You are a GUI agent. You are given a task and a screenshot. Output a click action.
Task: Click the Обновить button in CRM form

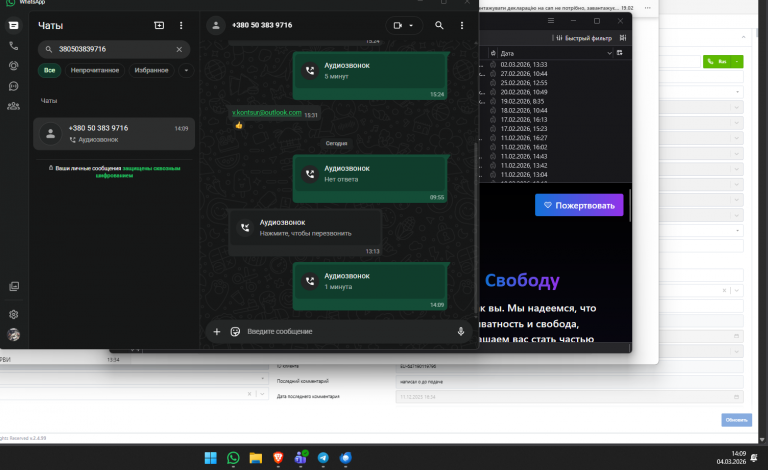pos(736,420)
